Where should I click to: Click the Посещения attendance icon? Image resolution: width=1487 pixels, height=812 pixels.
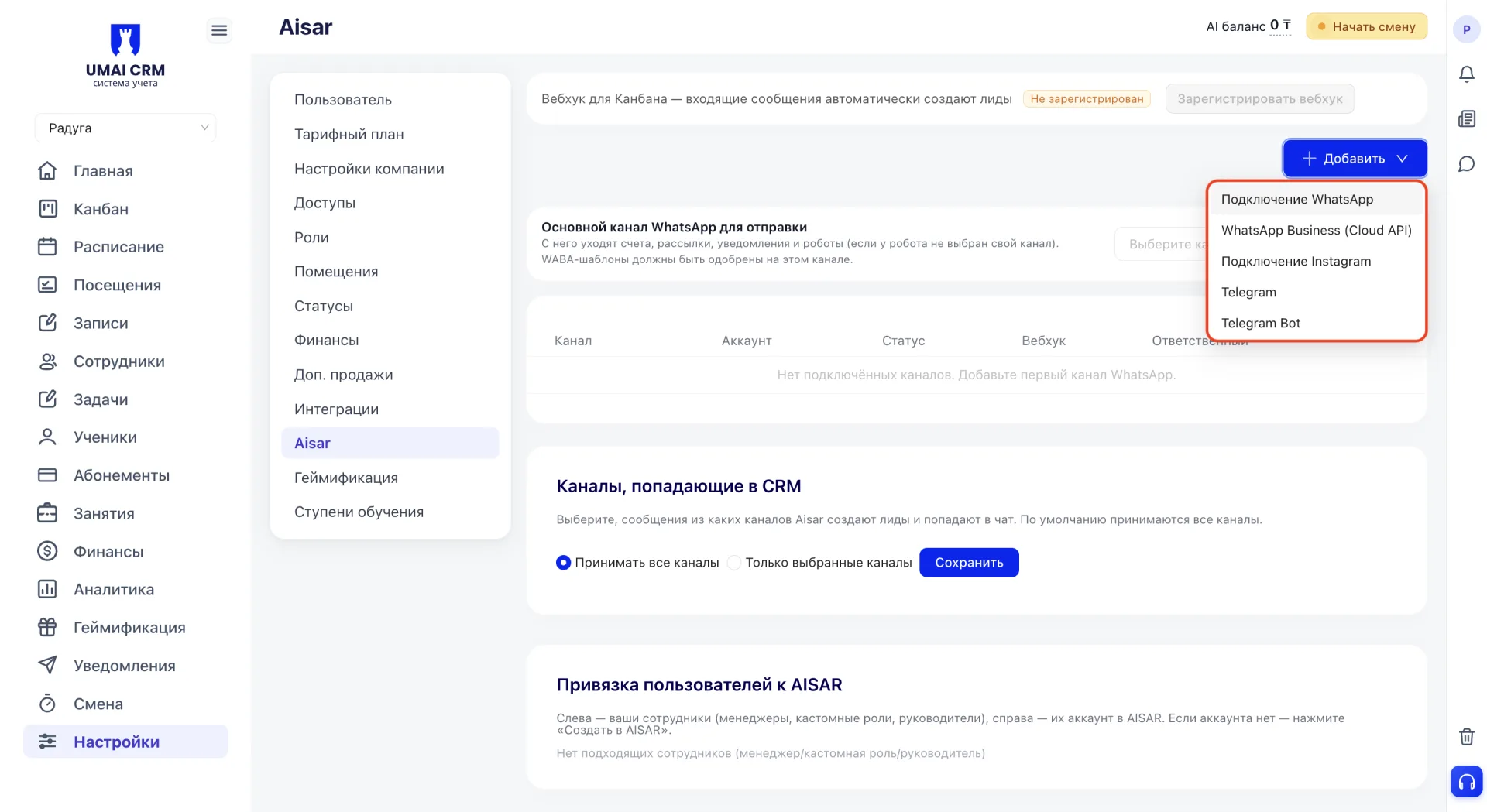pos(47,284)
